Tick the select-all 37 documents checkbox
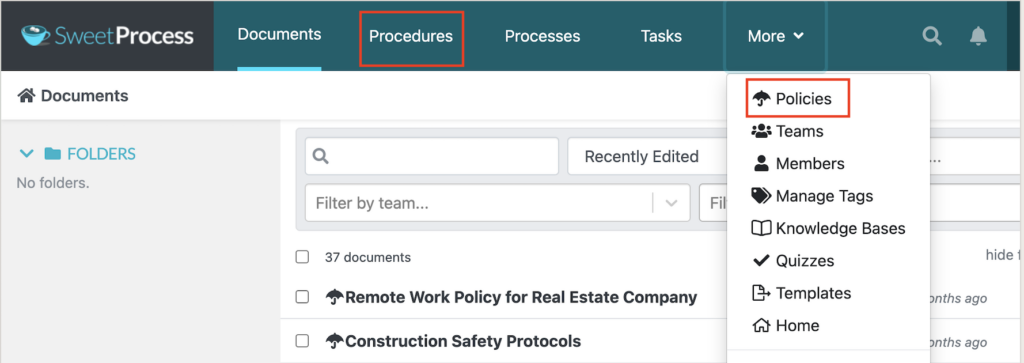 (302, 257)
